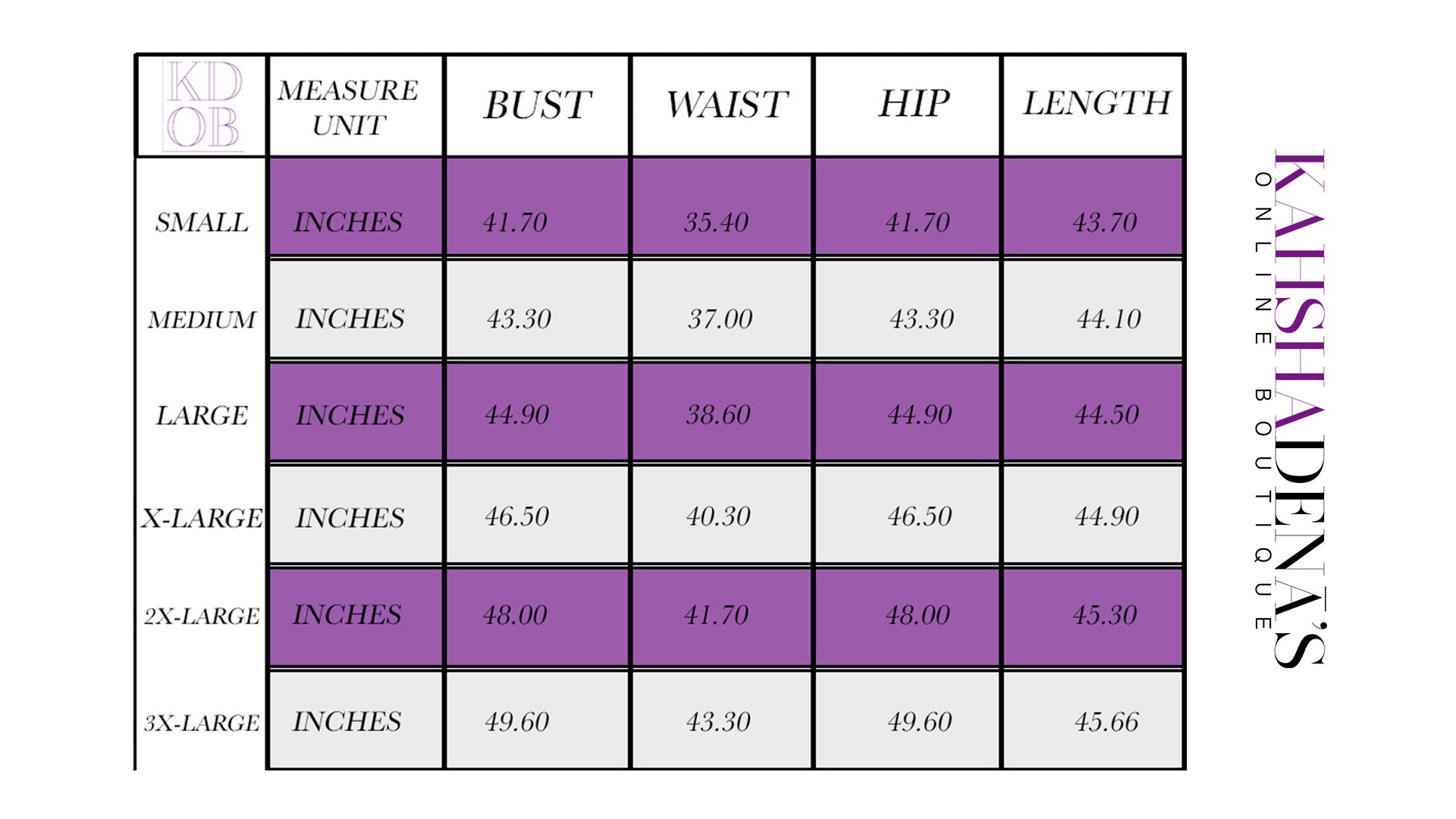
Task: Click the 2X-Large length value 45.30
Action: click(x=1105, y=615)
